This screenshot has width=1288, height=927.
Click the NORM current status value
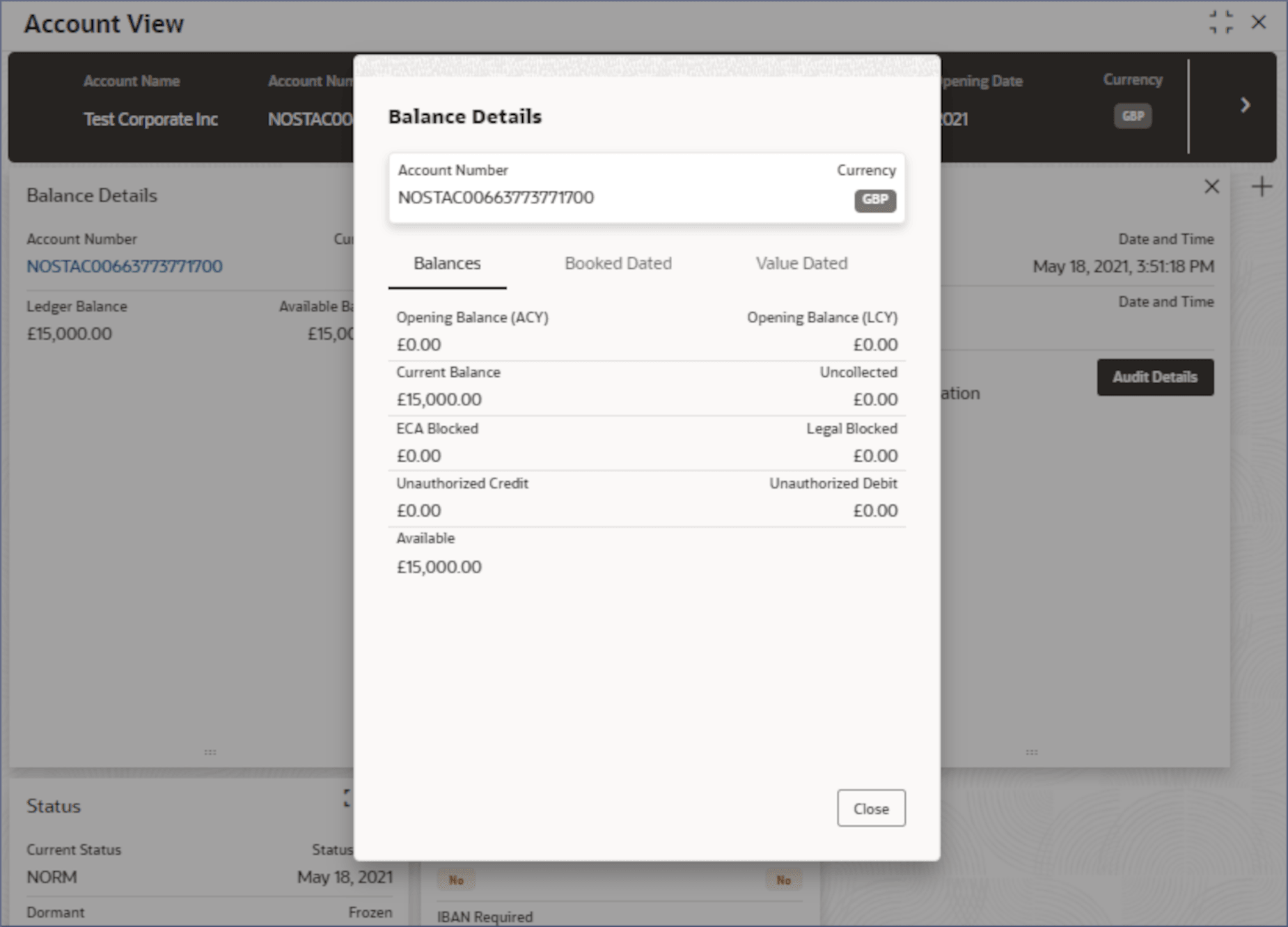point(52,878)
